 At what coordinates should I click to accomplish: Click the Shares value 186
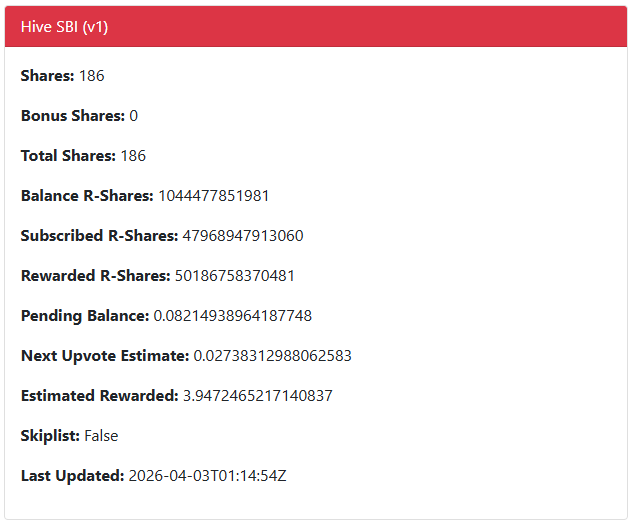point(91,76)
